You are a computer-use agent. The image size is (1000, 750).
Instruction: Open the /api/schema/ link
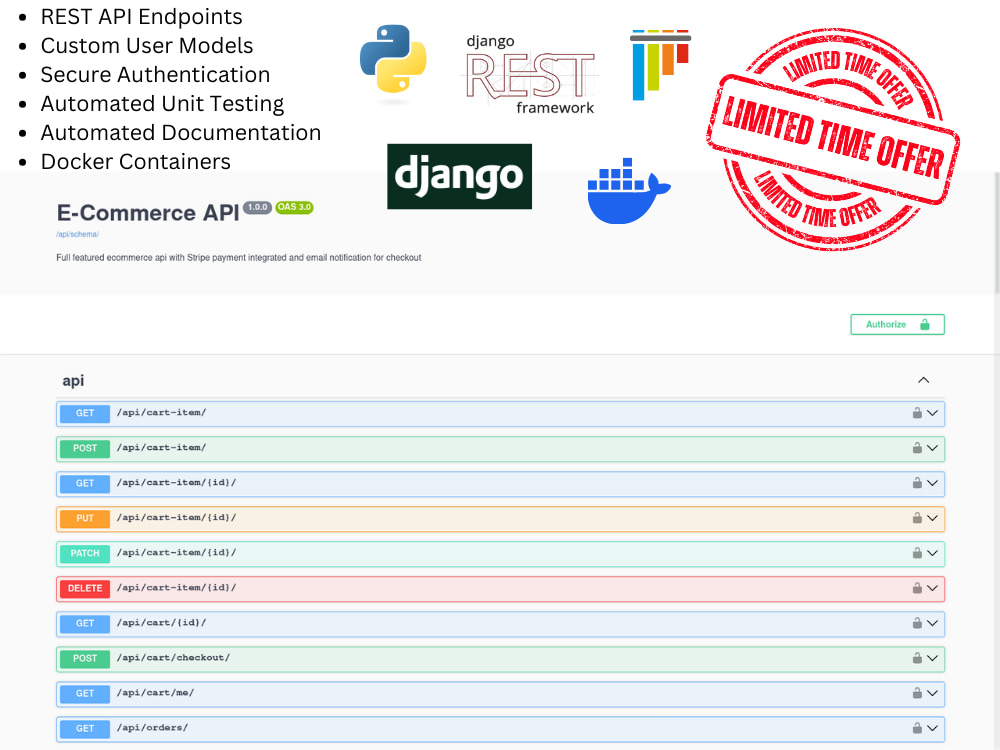[77, 234]
